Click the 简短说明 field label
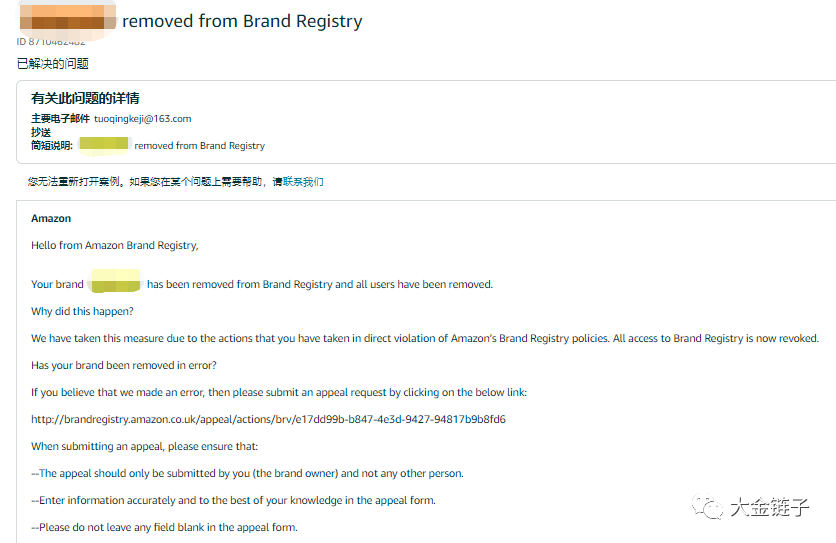 [x=52, y=145]
